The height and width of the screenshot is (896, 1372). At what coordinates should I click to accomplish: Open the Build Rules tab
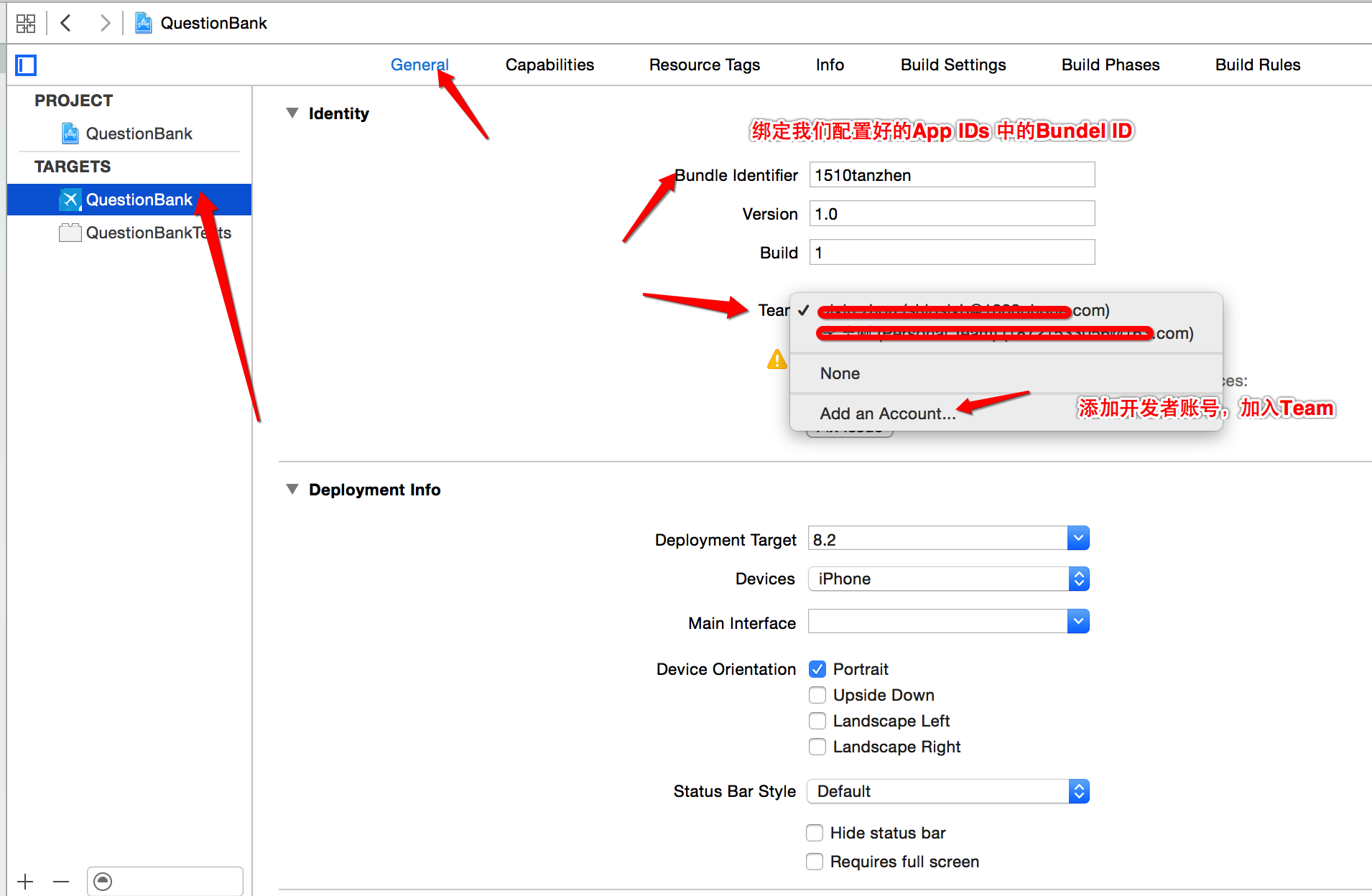pyautogui.click(x=1258, y=65)
